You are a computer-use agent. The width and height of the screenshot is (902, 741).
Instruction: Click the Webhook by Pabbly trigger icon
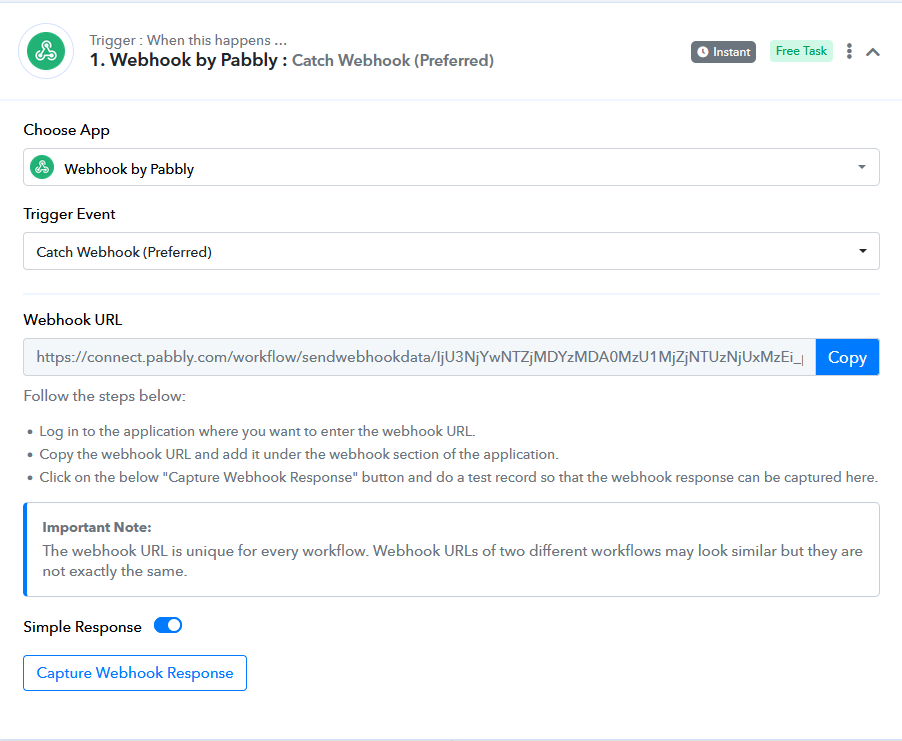(46, 51)
